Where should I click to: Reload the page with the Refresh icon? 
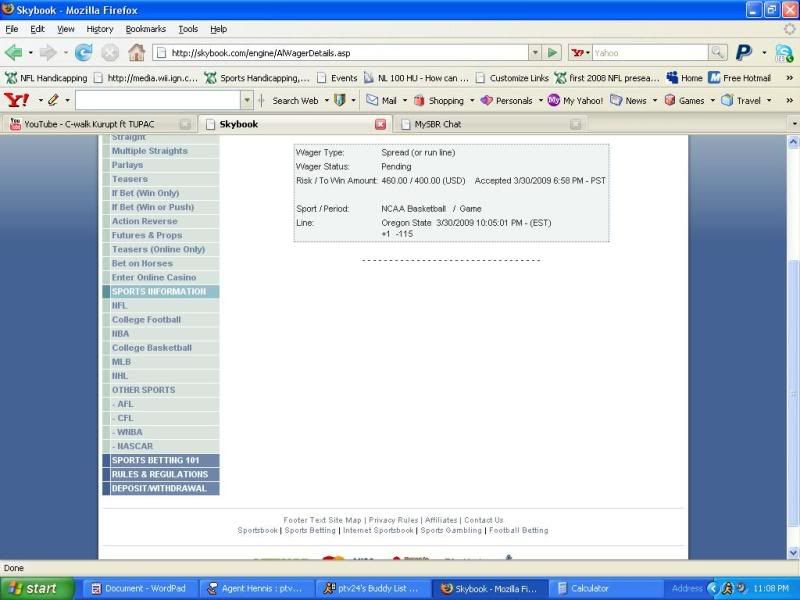click(x=83, y=53)
